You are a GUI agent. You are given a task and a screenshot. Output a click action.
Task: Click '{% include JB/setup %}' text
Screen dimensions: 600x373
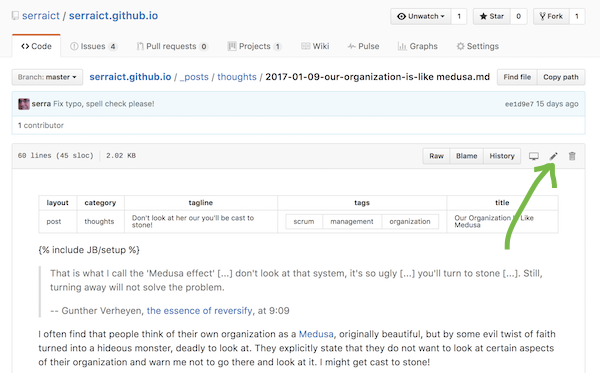(89, 250)
